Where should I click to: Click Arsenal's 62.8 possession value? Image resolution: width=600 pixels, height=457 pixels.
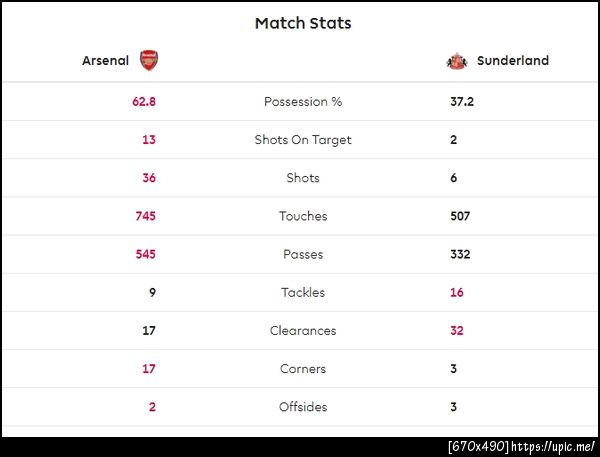(144, 102)
